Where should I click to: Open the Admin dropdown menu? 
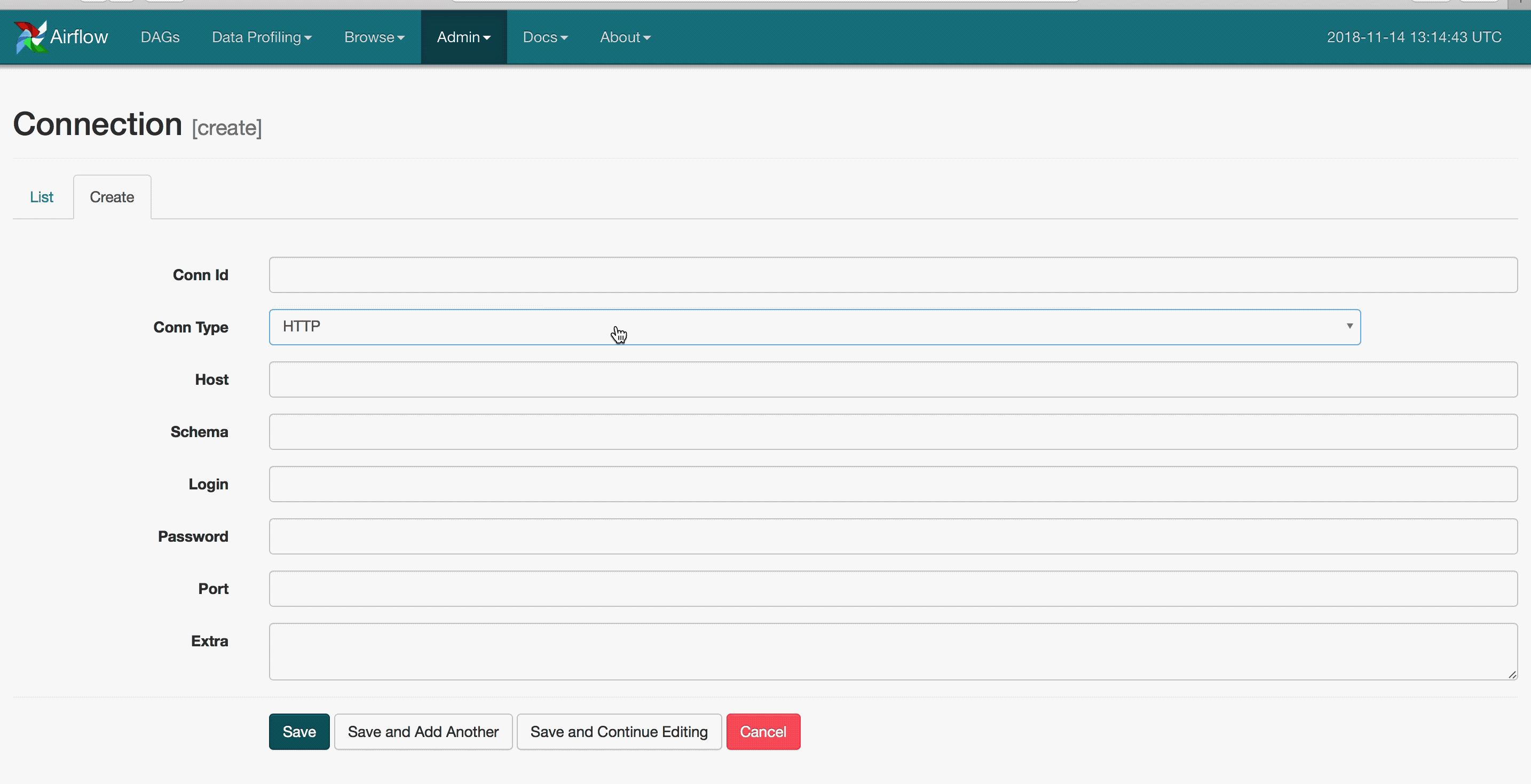tap(463, 37)
